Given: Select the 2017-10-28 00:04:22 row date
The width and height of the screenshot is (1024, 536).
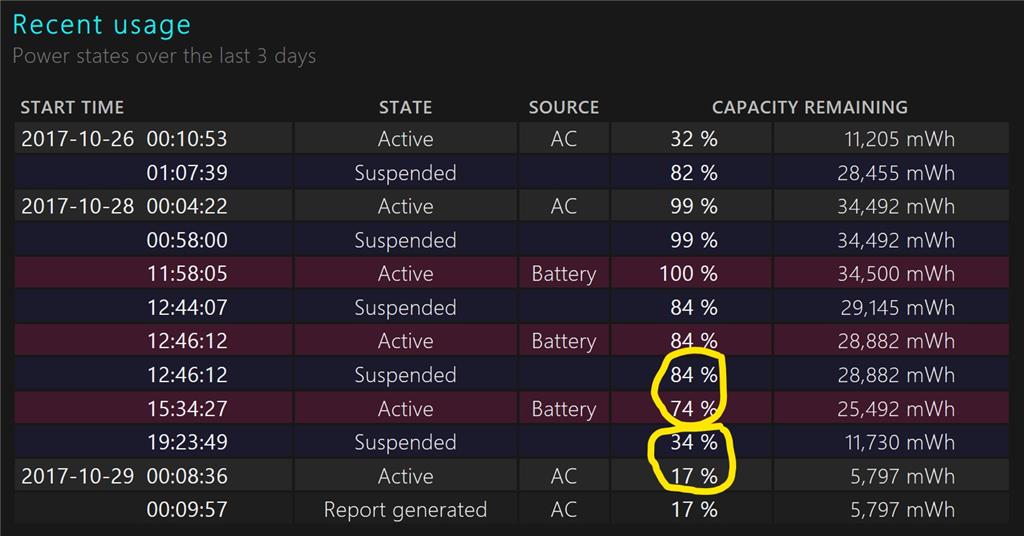Looking at the screenshot, I should [77, 206].
